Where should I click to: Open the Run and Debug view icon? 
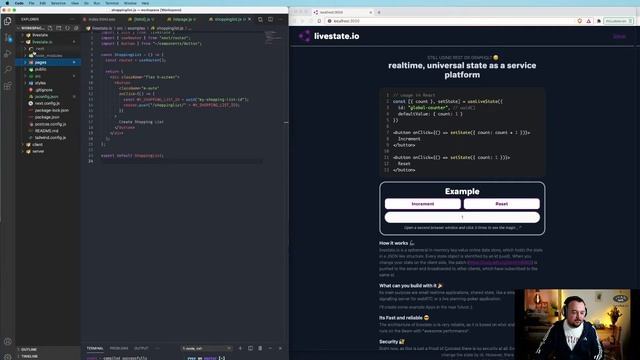point(8,53)
